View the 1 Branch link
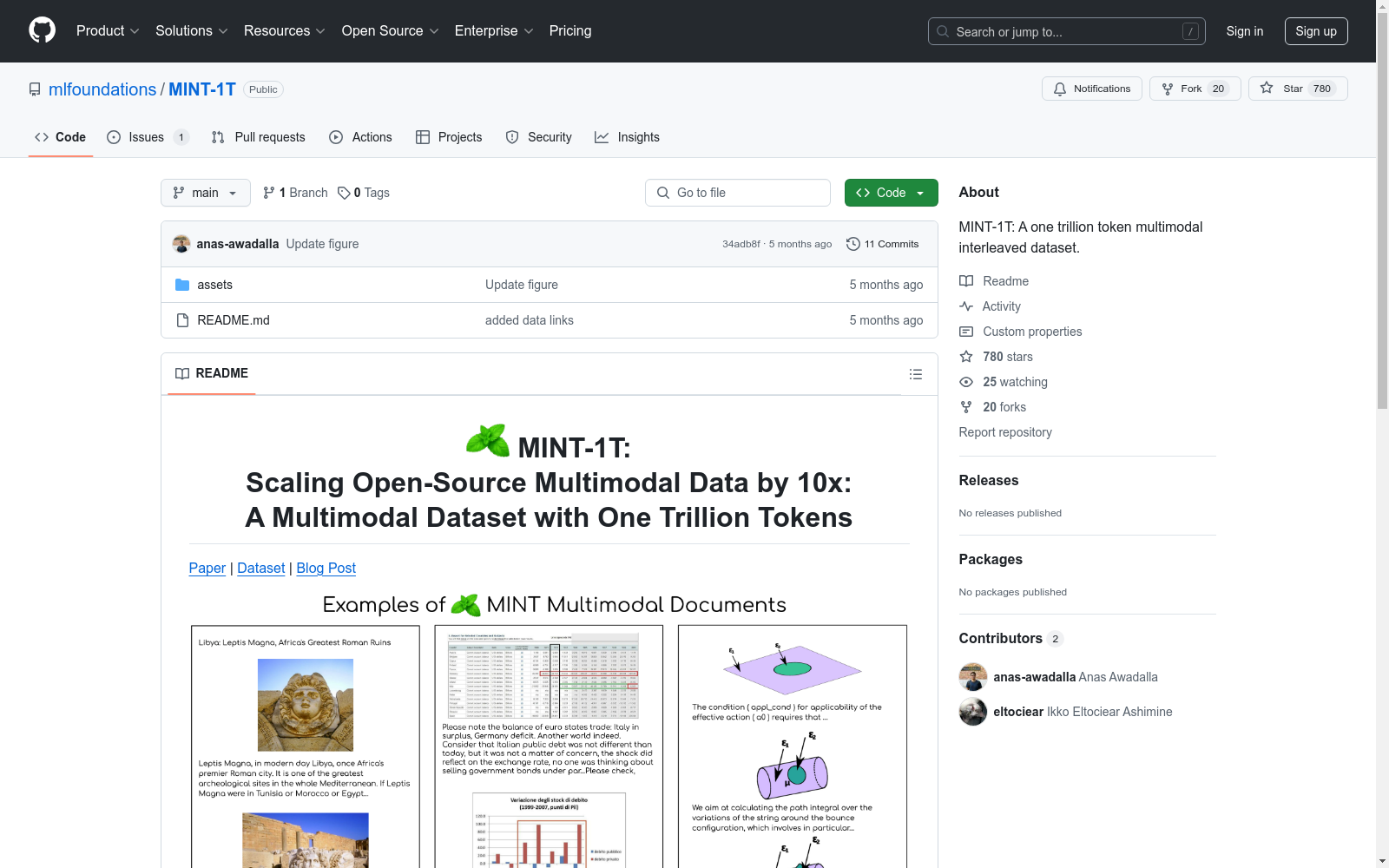 pyautogui.click(x=295, y=193)
